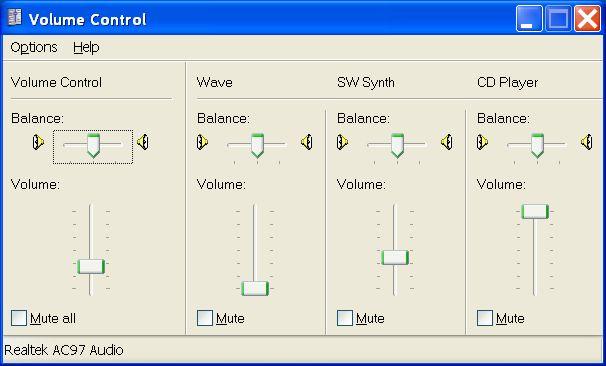Tick the CD Player Mute checkbox
Screen dimensions: 606x366
click(485, 318)
